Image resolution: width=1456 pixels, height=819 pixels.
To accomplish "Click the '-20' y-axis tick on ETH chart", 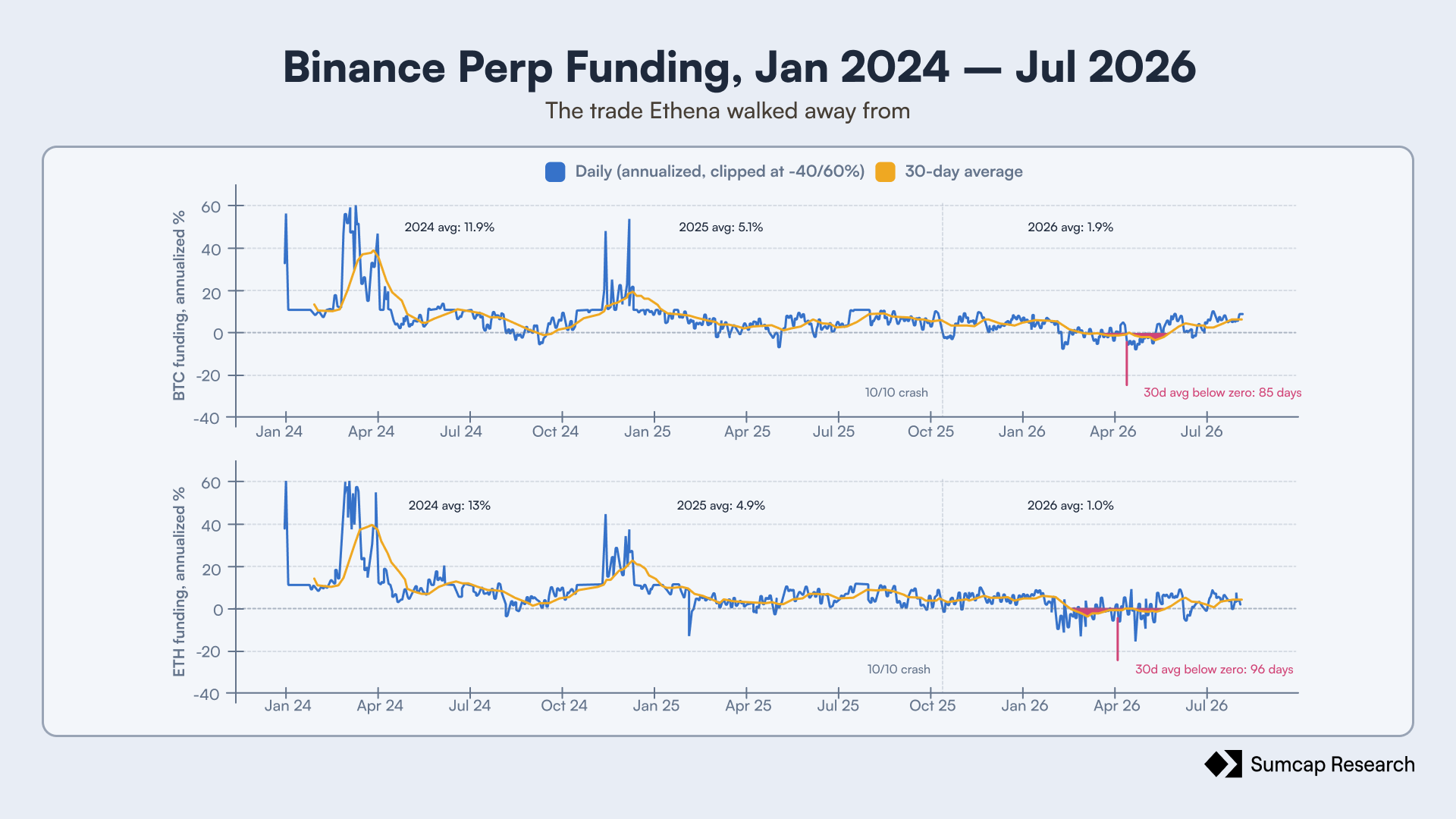I will [208, 652].
